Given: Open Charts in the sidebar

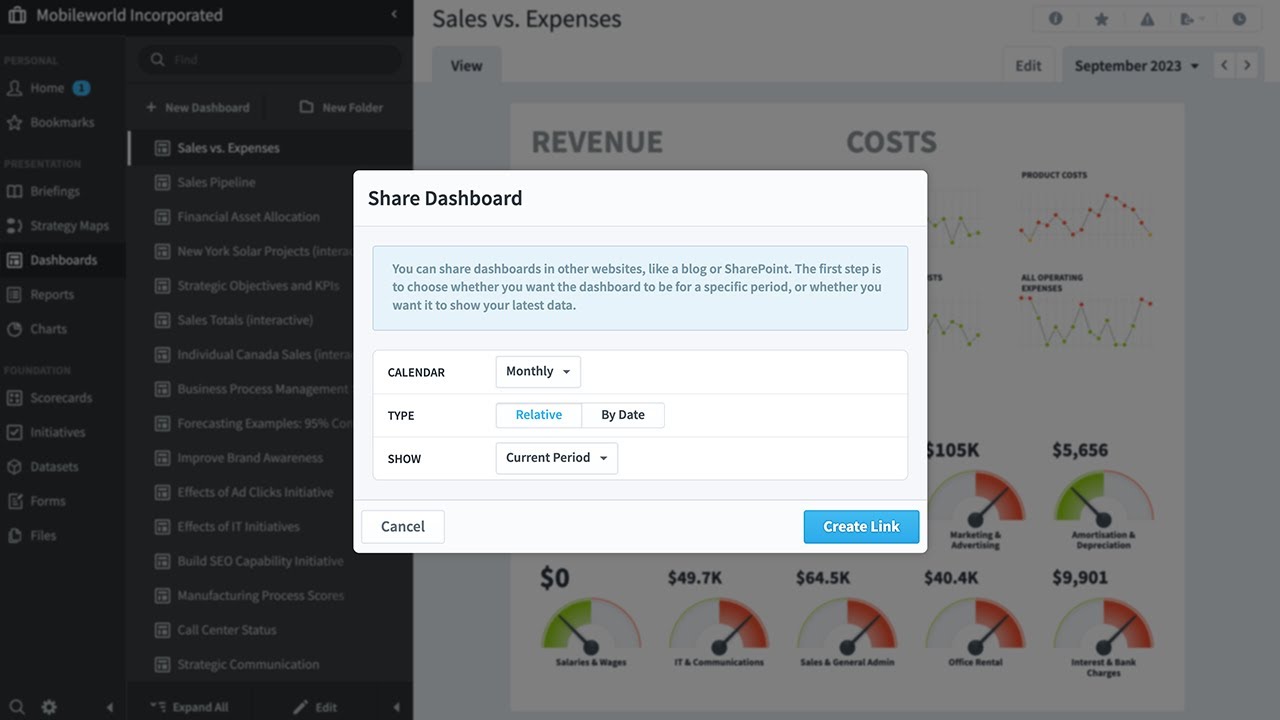Looking at the screenshot, I should coord(37,329).
